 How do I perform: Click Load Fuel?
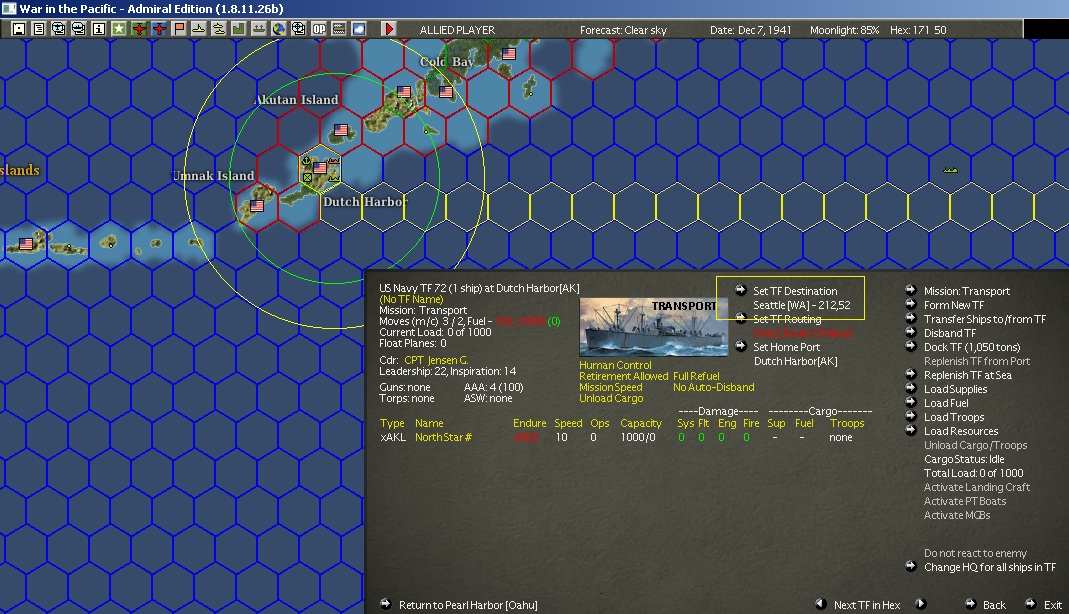pos(946,403)
